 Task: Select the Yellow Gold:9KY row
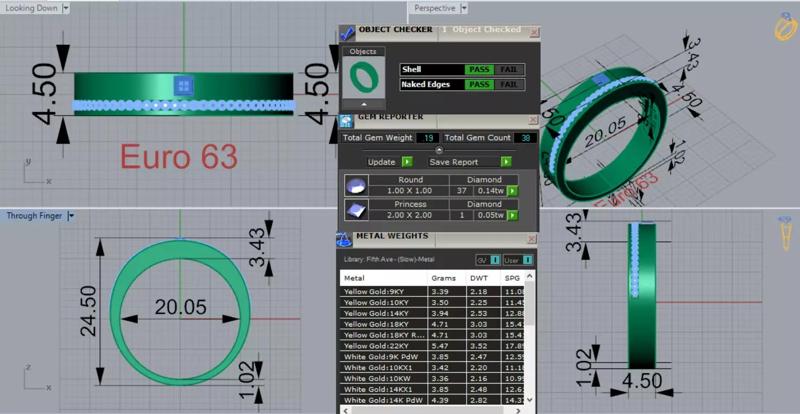pos(433,291)
